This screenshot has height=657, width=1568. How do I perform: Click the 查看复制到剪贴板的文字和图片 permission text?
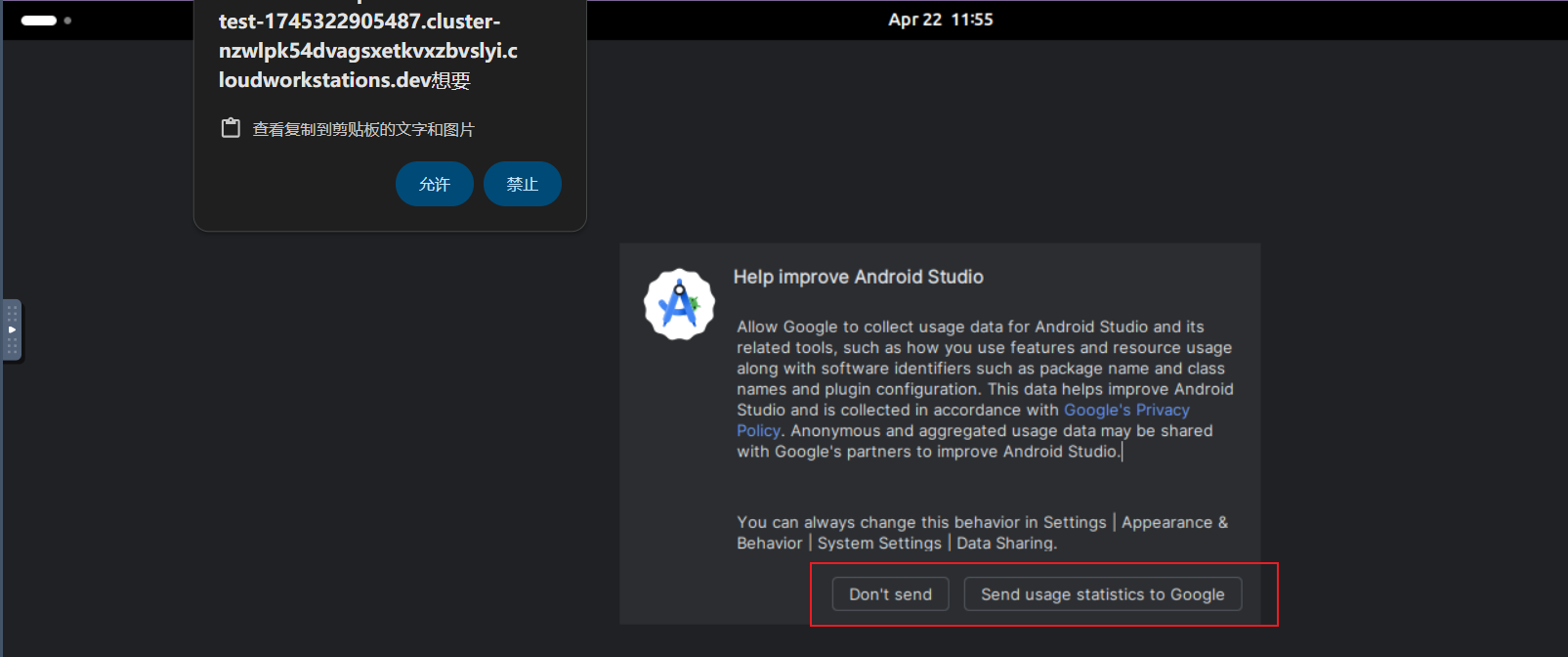click(363, 129)
